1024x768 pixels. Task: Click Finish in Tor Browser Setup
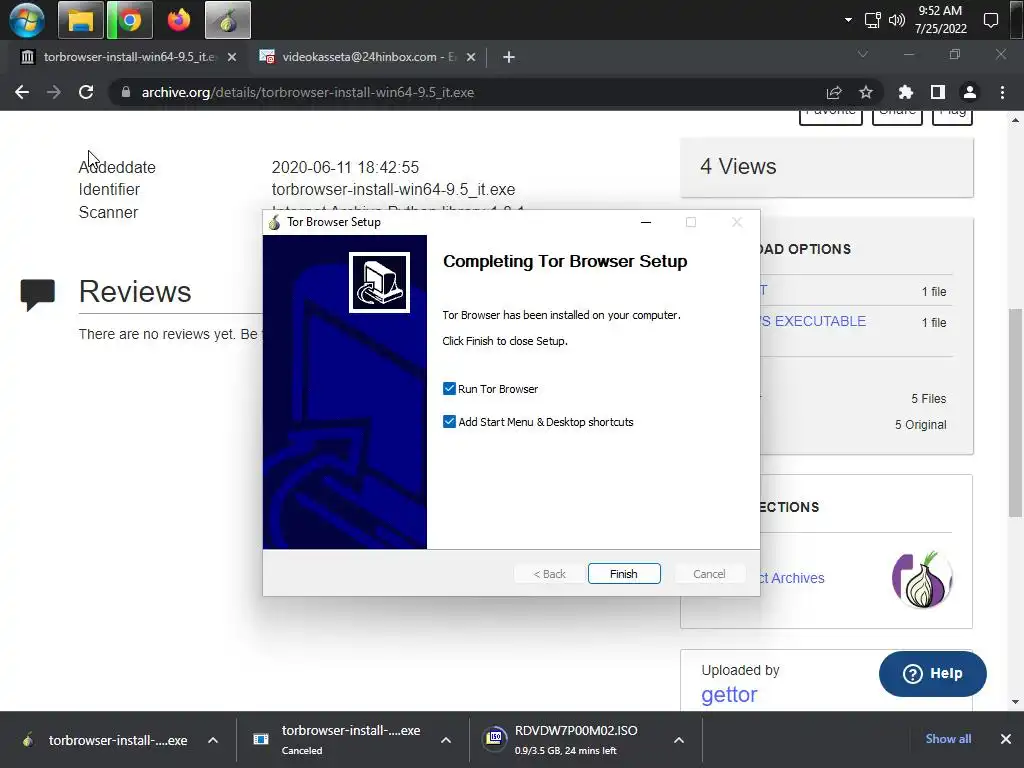click(x=624, y=573)
